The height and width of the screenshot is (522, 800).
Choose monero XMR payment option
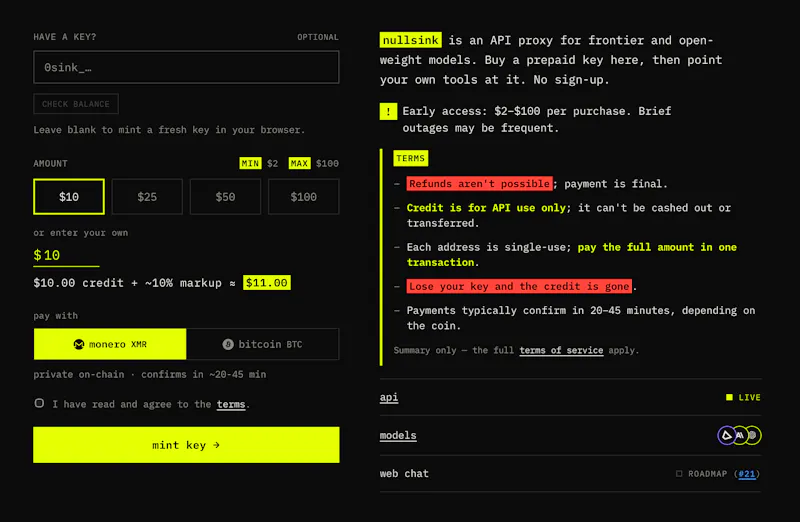click(x=110, y=344)
